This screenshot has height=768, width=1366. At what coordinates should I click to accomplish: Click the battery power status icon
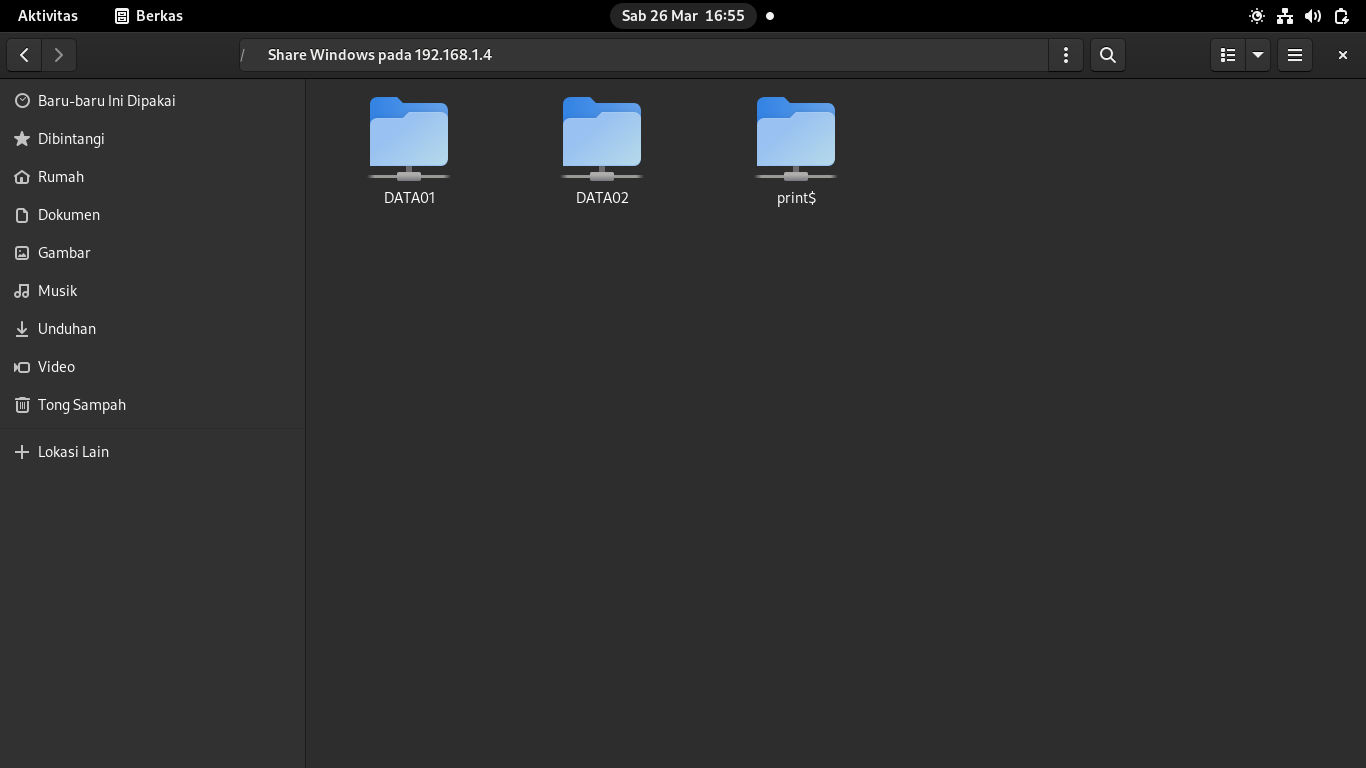1341,16
